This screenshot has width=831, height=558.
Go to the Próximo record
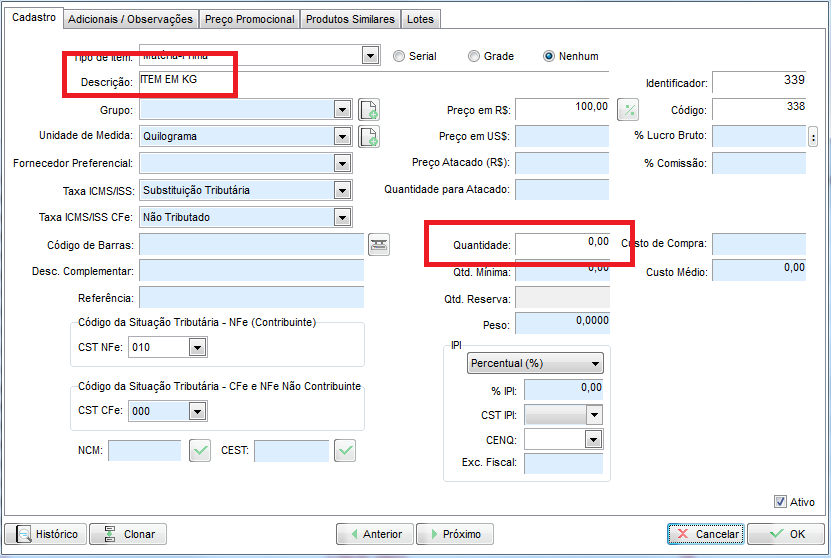coord(454,534)
